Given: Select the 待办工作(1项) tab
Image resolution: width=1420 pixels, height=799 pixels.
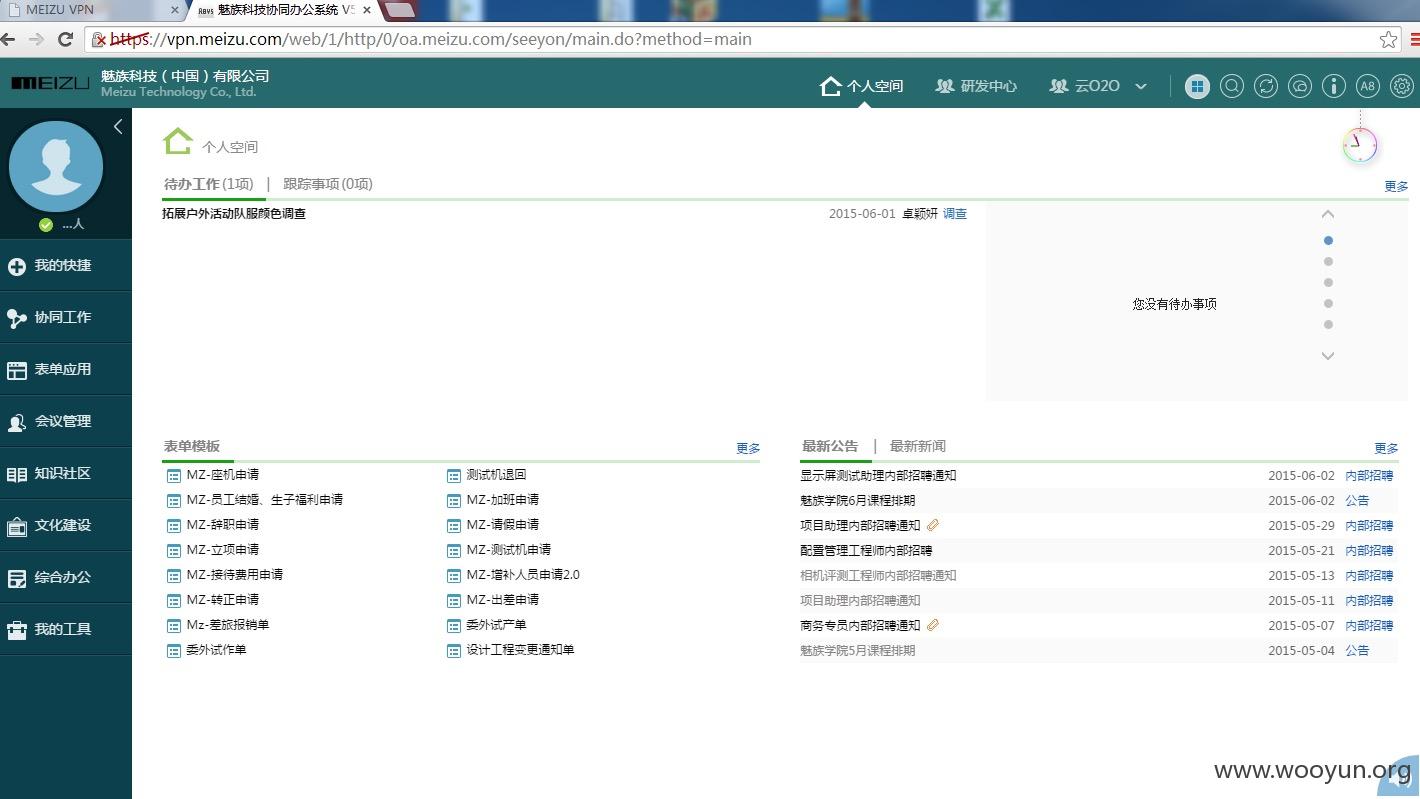Looking at the screenshot, I should tap(208, 184).
